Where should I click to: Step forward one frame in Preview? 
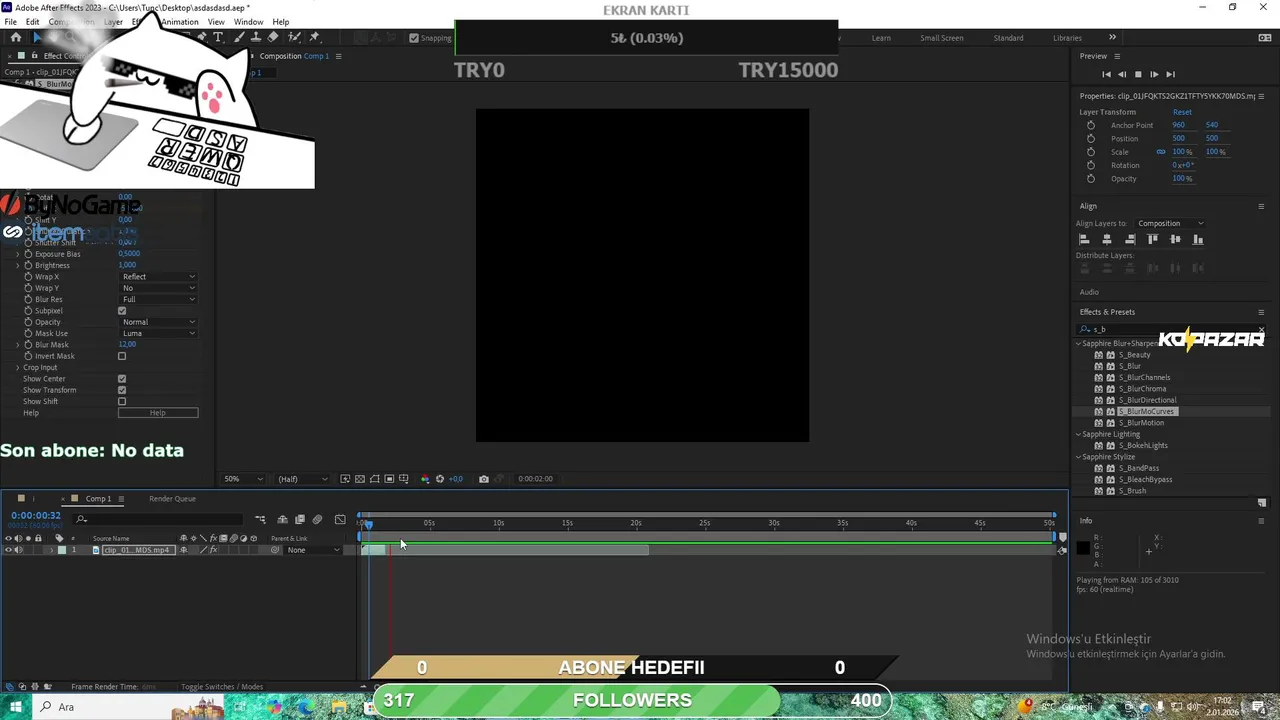(1154, 74)
